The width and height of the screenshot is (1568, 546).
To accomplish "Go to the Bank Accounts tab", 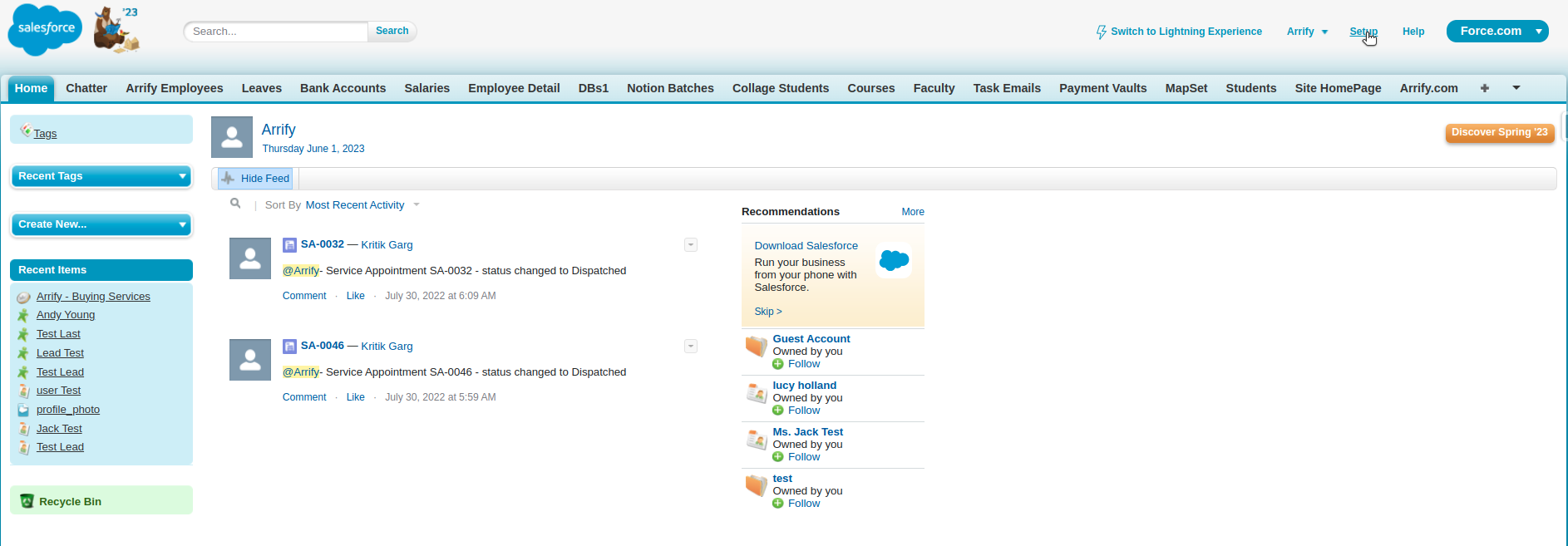I will click(x=343, y=88).
